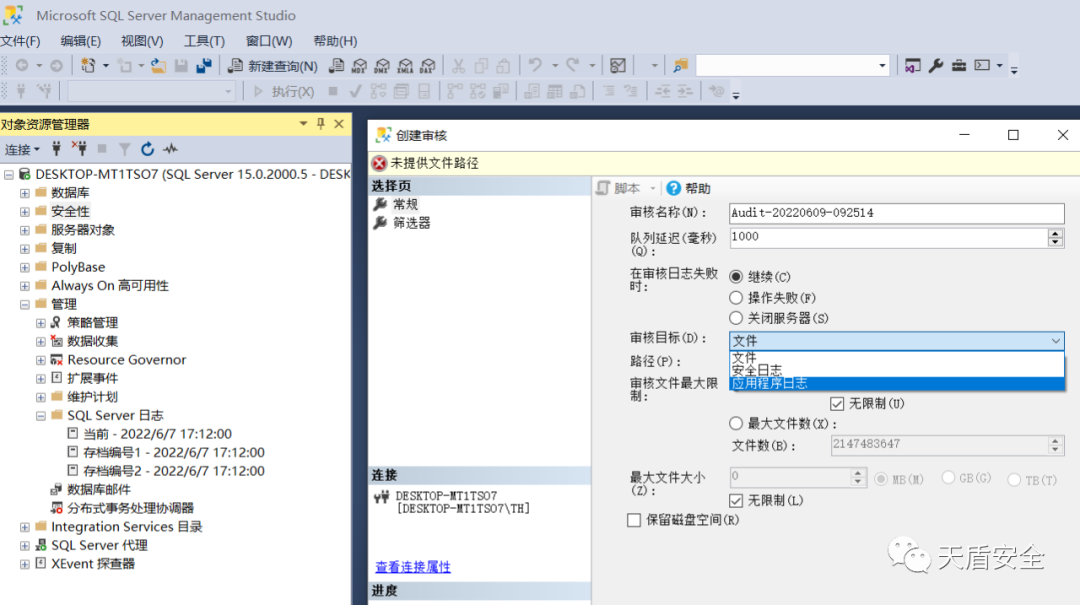Click the Open File toolbar icon
The image size is (1080, 605).
(158, 66)
